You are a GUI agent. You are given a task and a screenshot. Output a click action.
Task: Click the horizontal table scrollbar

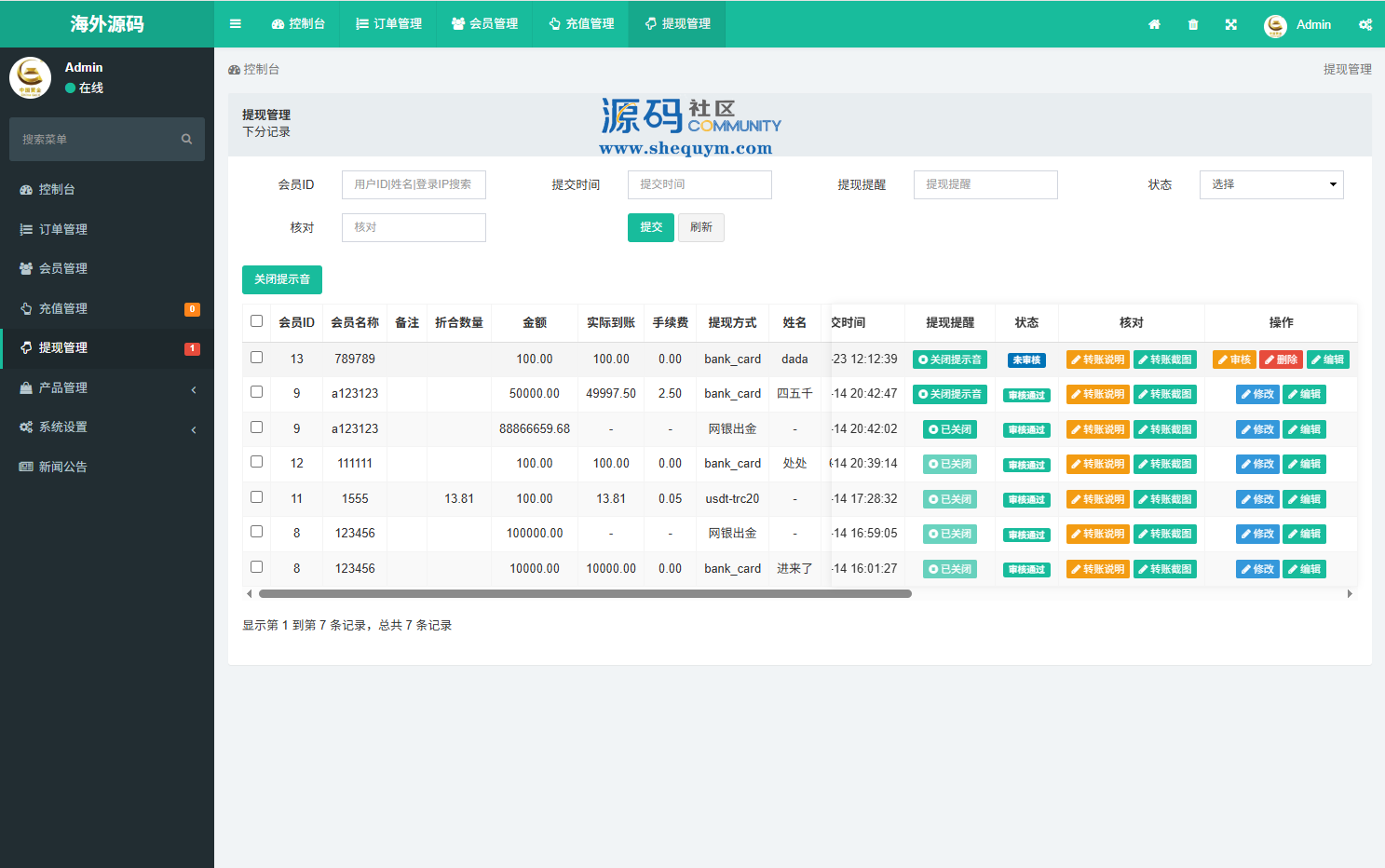(x=585, y=593)
